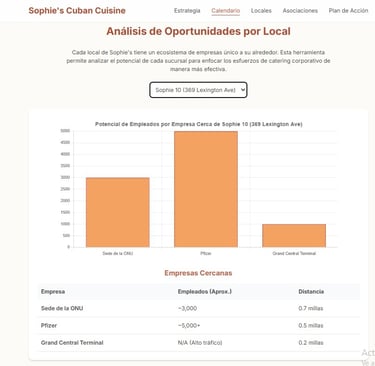Viewport: 375px width, 366px height.
Task: Click the Empresas Cercanas heading
Action: click(198, 273)
